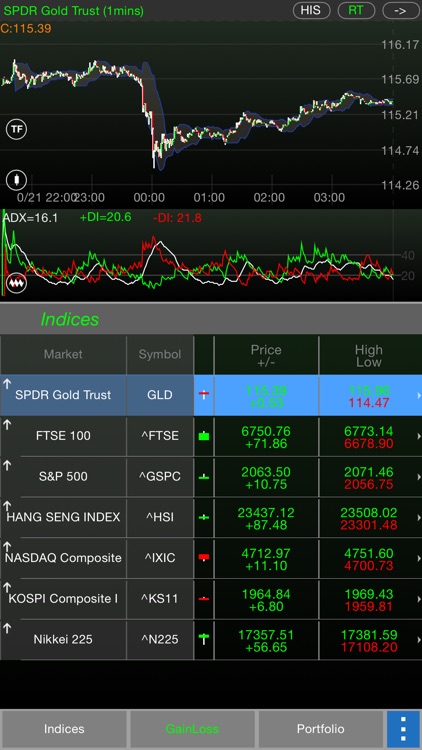Tap the ^KS11 symbol cell

coord(160,598)
